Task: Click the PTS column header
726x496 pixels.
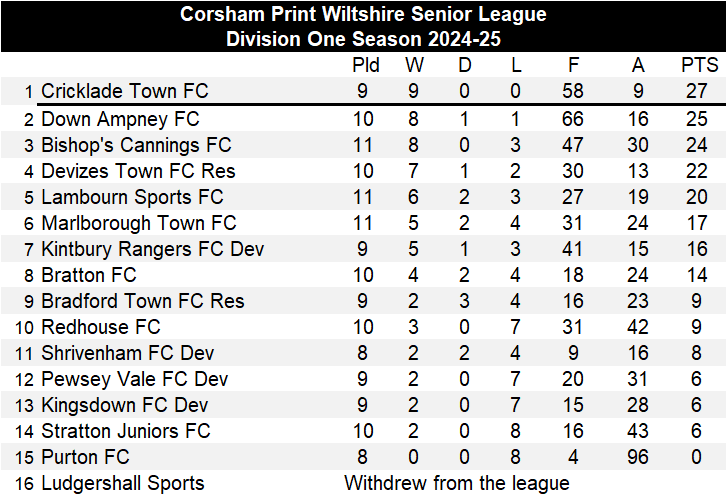Action: (x=699, y=65)
